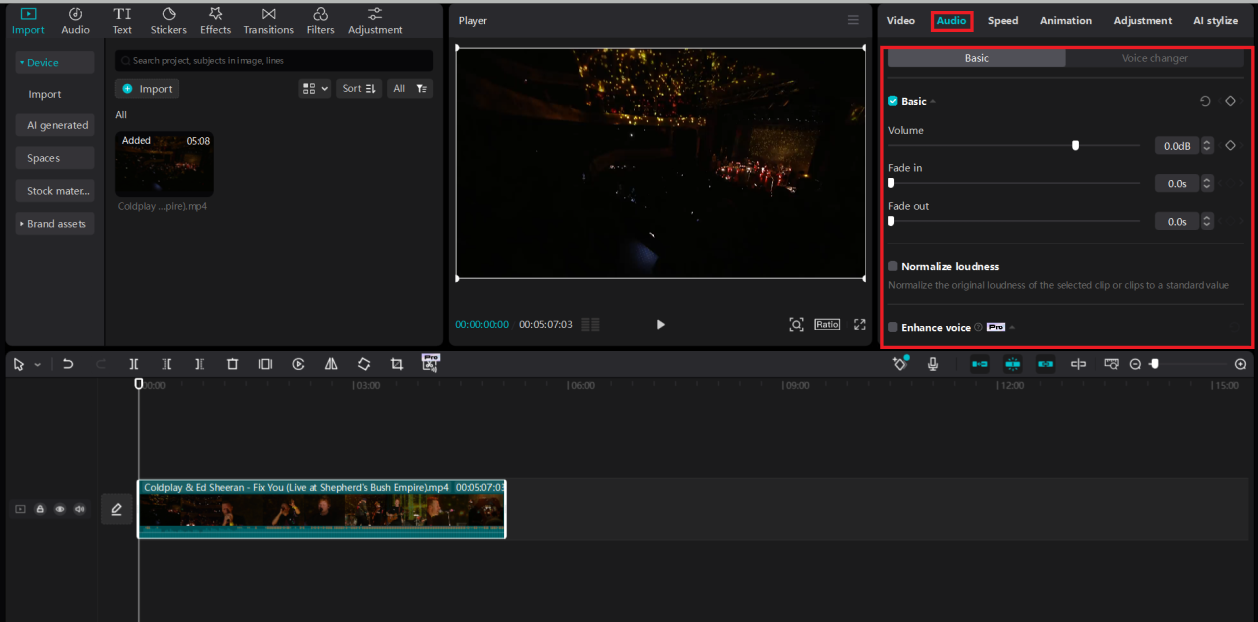This screenshot has height=622, width=1258.
Task: Click the Volume dB stepper arrows
Action: tap(1207, 146)
